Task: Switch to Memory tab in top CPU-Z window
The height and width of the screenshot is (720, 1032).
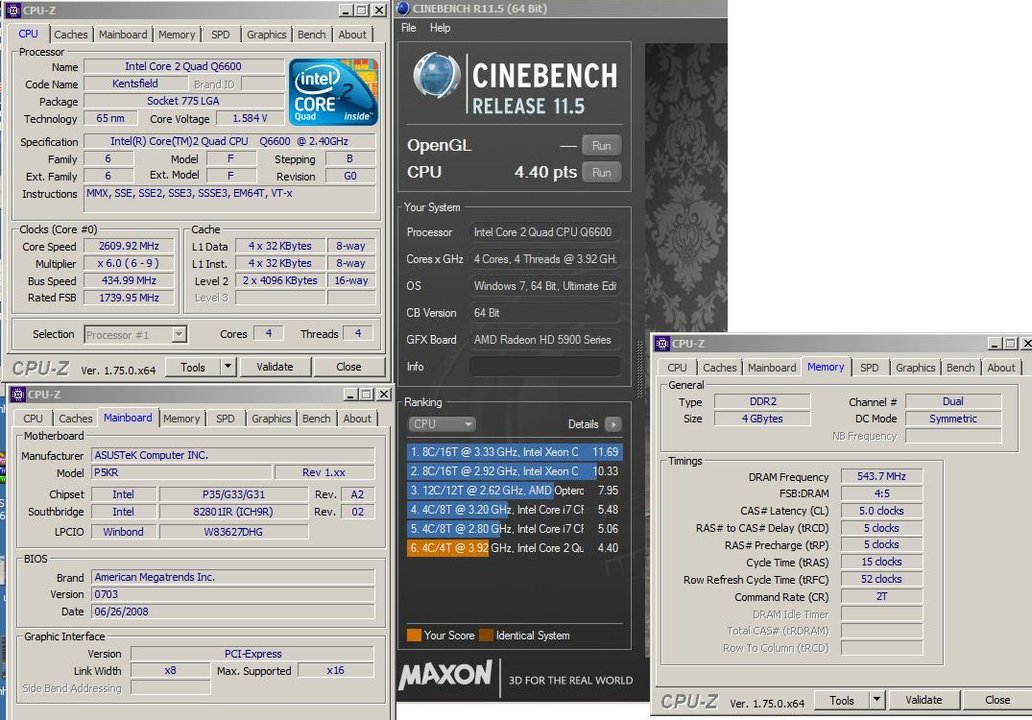Action: point(176,34)
